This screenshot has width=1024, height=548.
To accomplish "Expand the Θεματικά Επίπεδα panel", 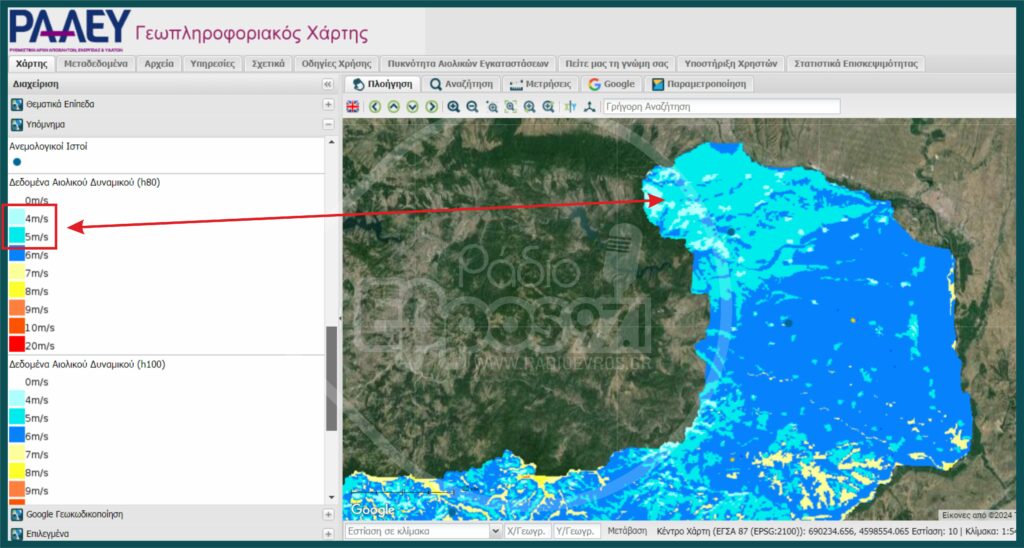I will 328,104.
